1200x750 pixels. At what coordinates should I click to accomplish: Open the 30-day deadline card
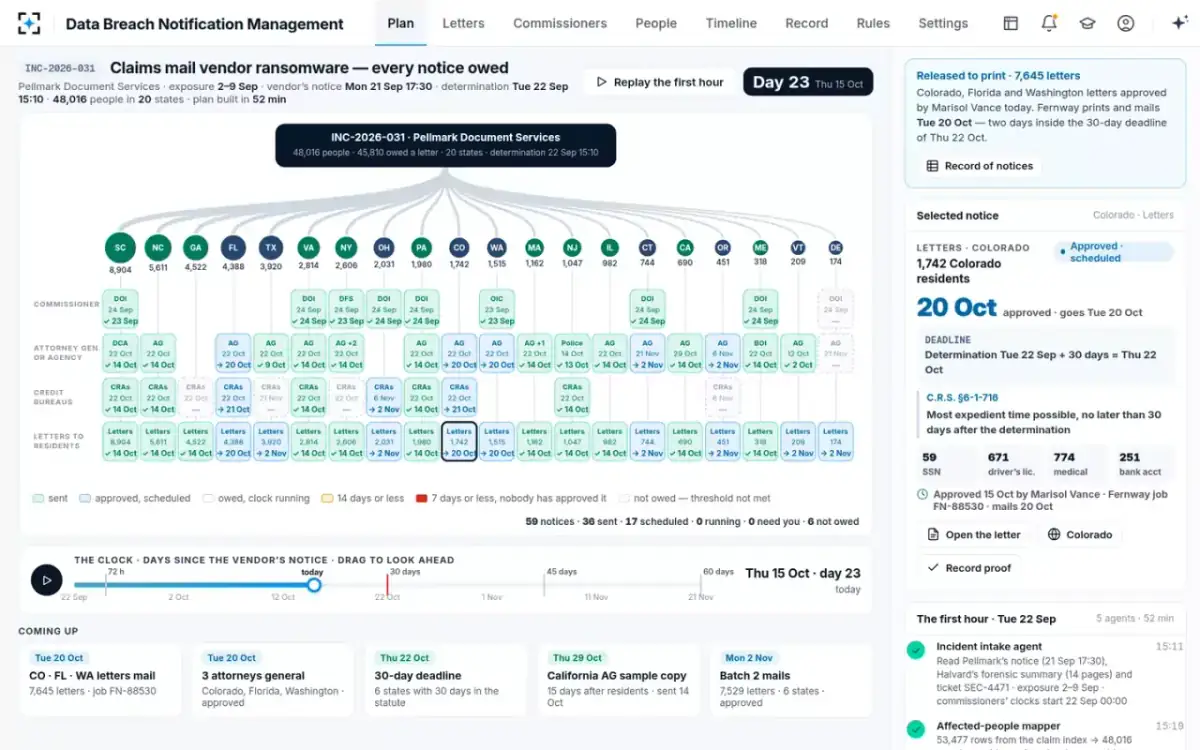(445, 680)
